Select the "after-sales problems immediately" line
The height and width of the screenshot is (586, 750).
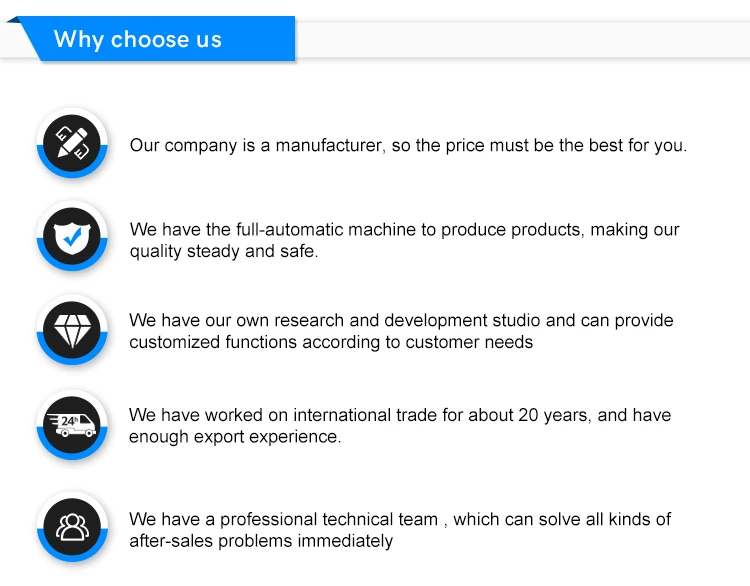point(261,541)
